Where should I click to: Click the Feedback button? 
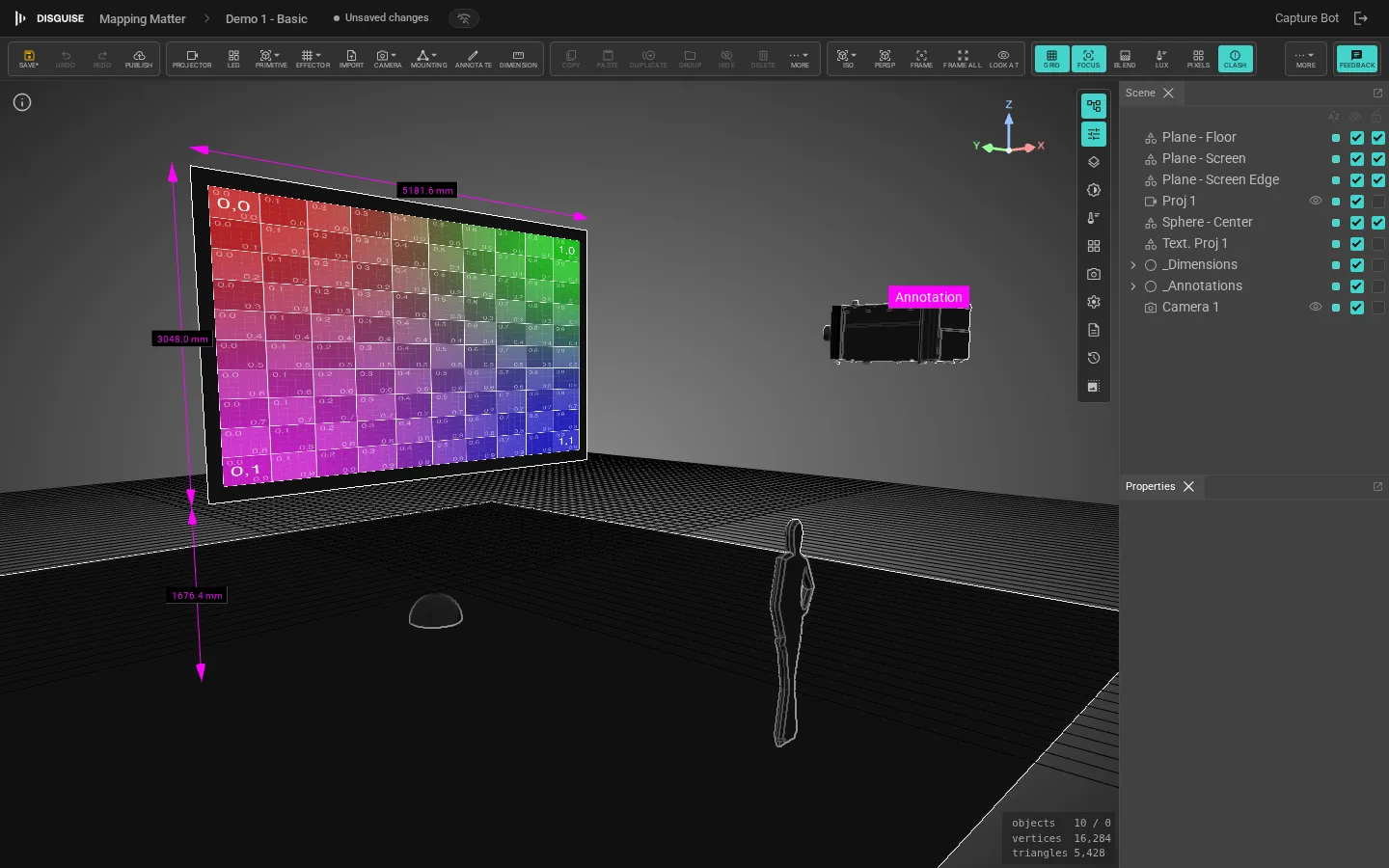(1356, 59)
